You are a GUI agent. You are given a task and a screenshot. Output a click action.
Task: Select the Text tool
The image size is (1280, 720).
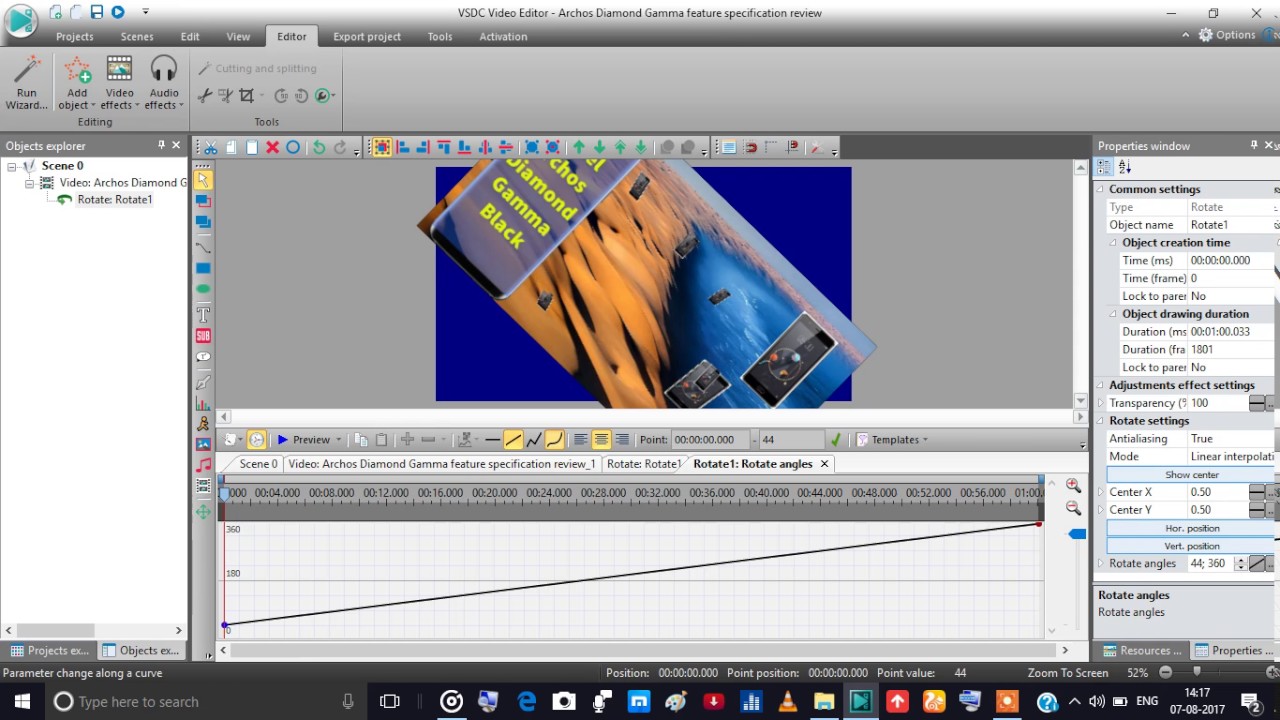pos(203,314)
